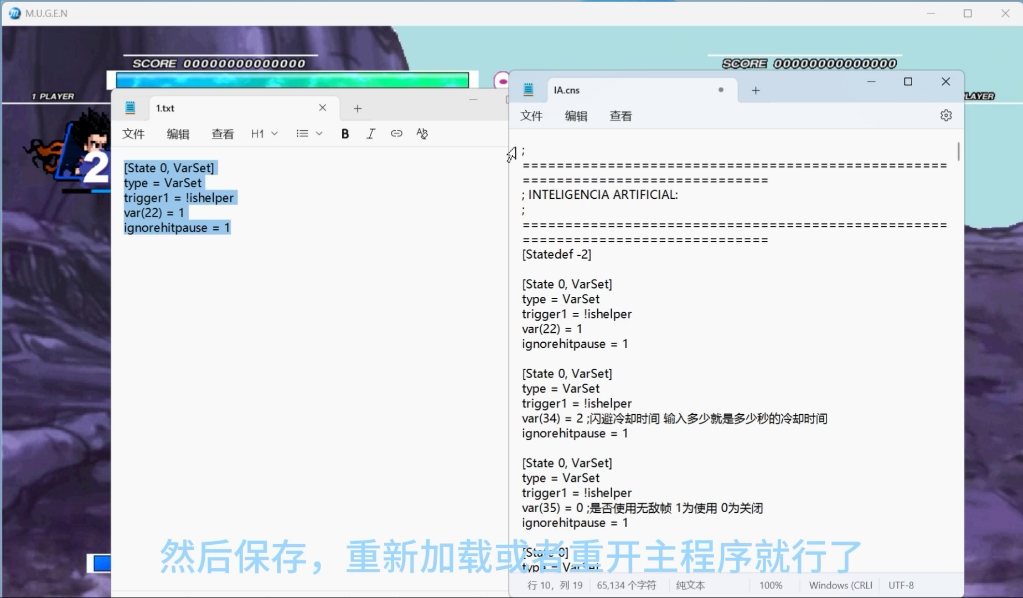Open the 编辑 menu in IA.cns Notepad

(576, 116)
